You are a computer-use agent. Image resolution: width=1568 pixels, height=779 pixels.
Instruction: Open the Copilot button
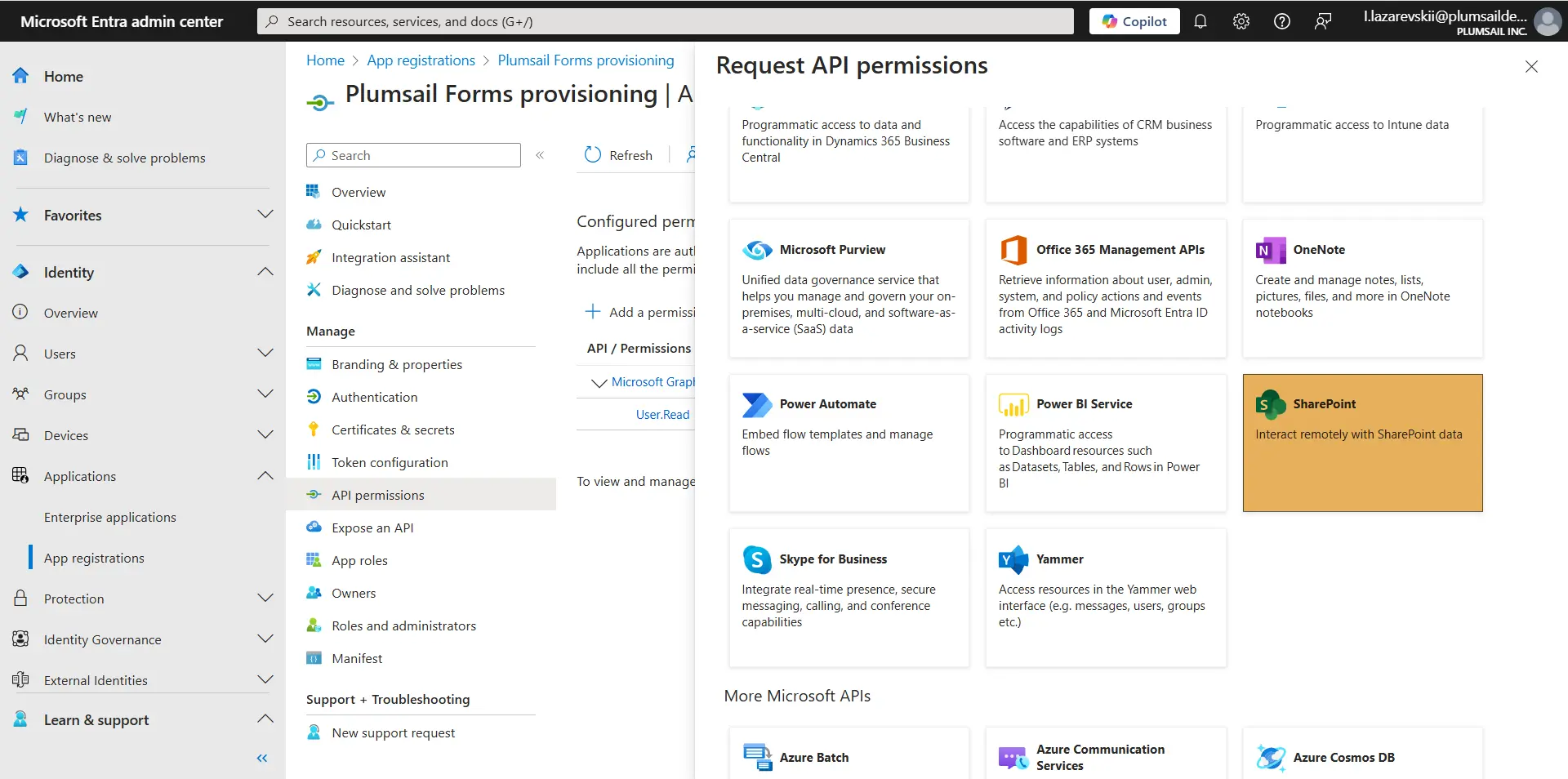1134,21
